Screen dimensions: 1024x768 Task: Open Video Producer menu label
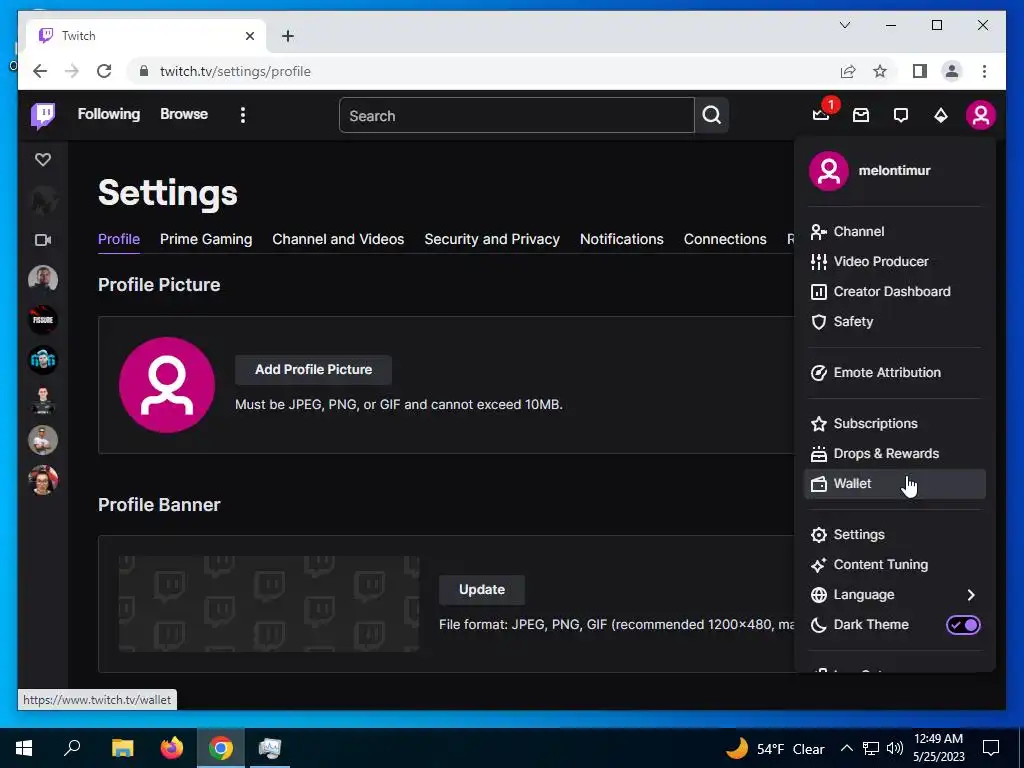pos(881,262)
